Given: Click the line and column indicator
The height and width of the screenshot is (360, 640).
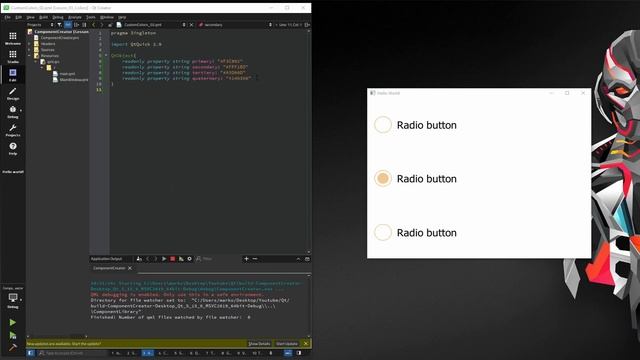Looking at the screenshot, I should pyautogui.click(x=289, y=25).
